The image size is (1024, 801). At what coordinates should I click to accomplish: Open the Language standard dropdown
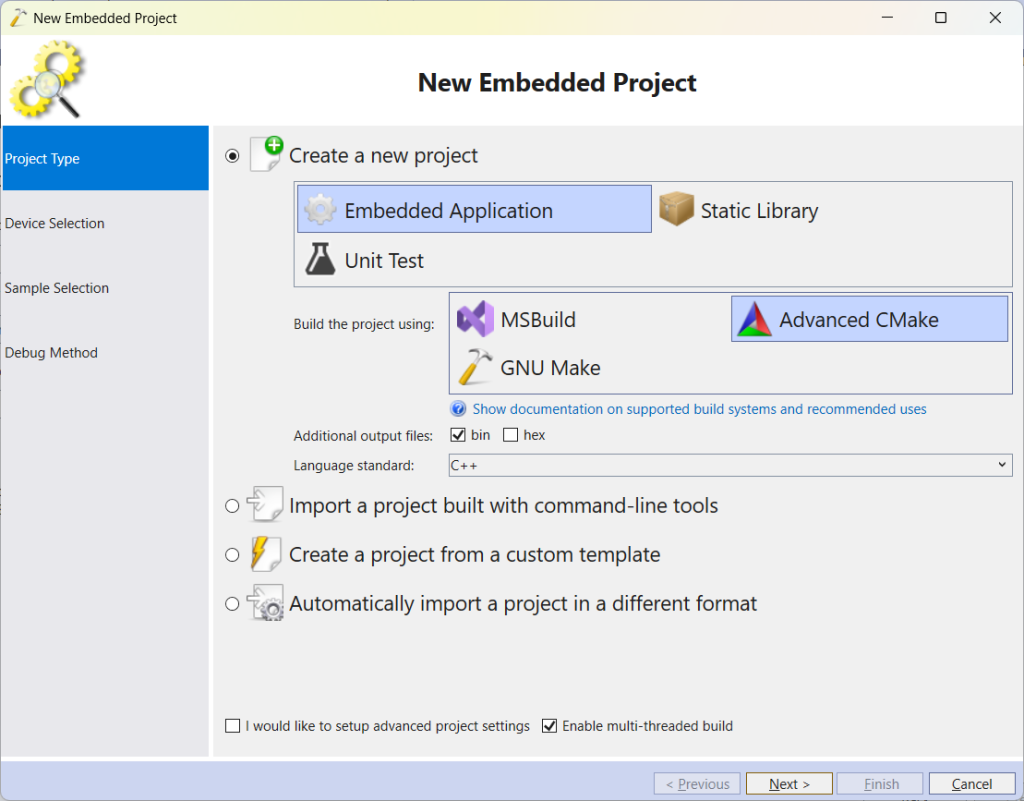(730, 465)
